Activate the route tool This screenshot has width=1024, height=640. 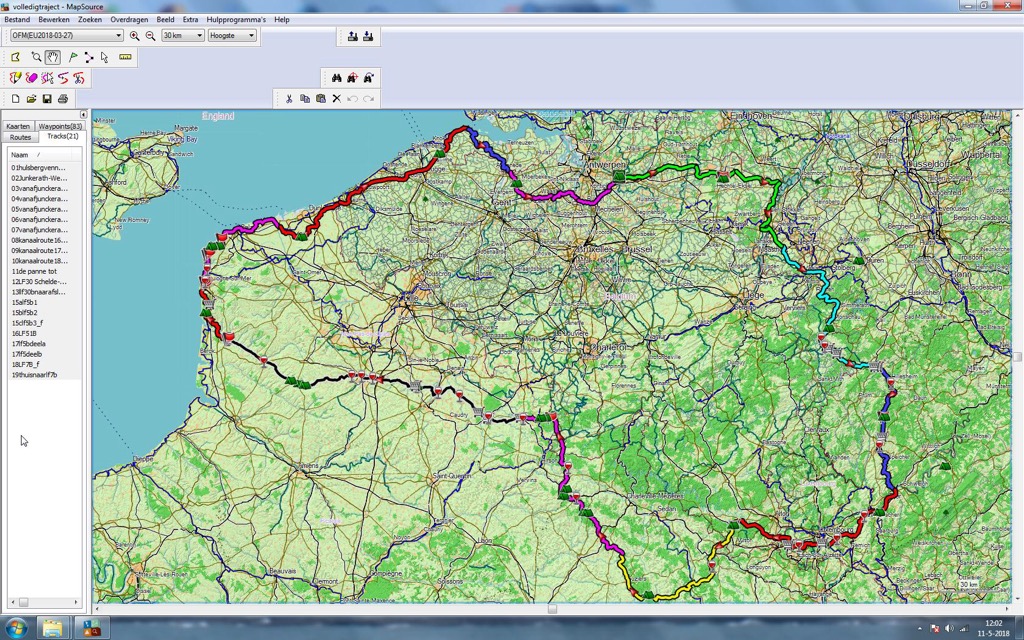pos(89,57)
